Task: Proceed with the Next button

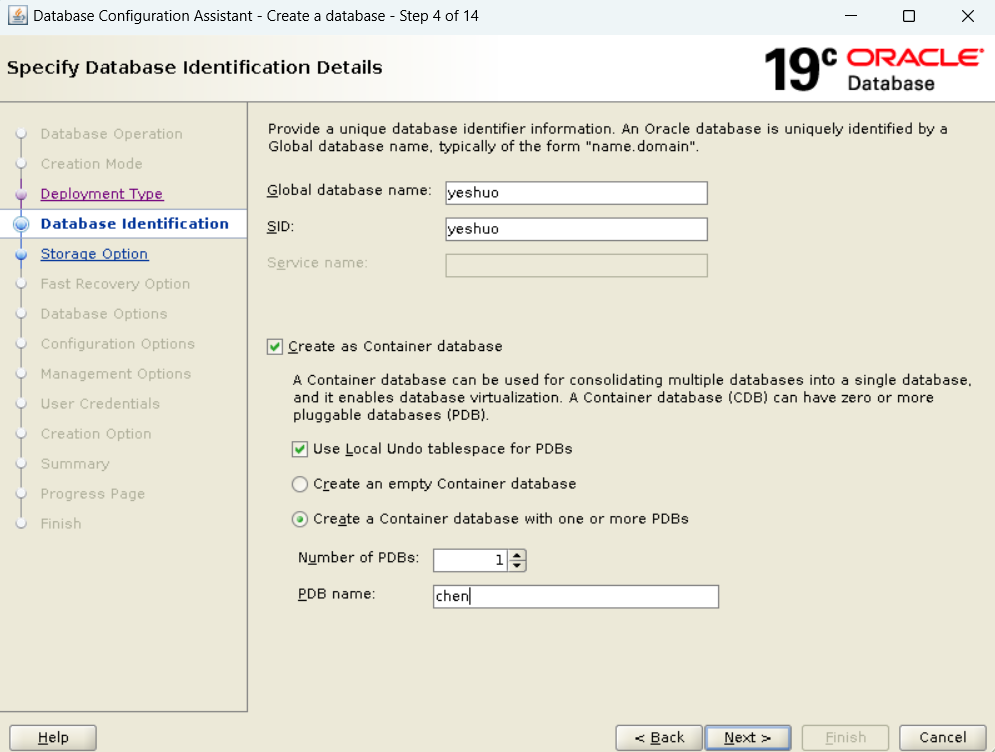Action: click(748, 737)
